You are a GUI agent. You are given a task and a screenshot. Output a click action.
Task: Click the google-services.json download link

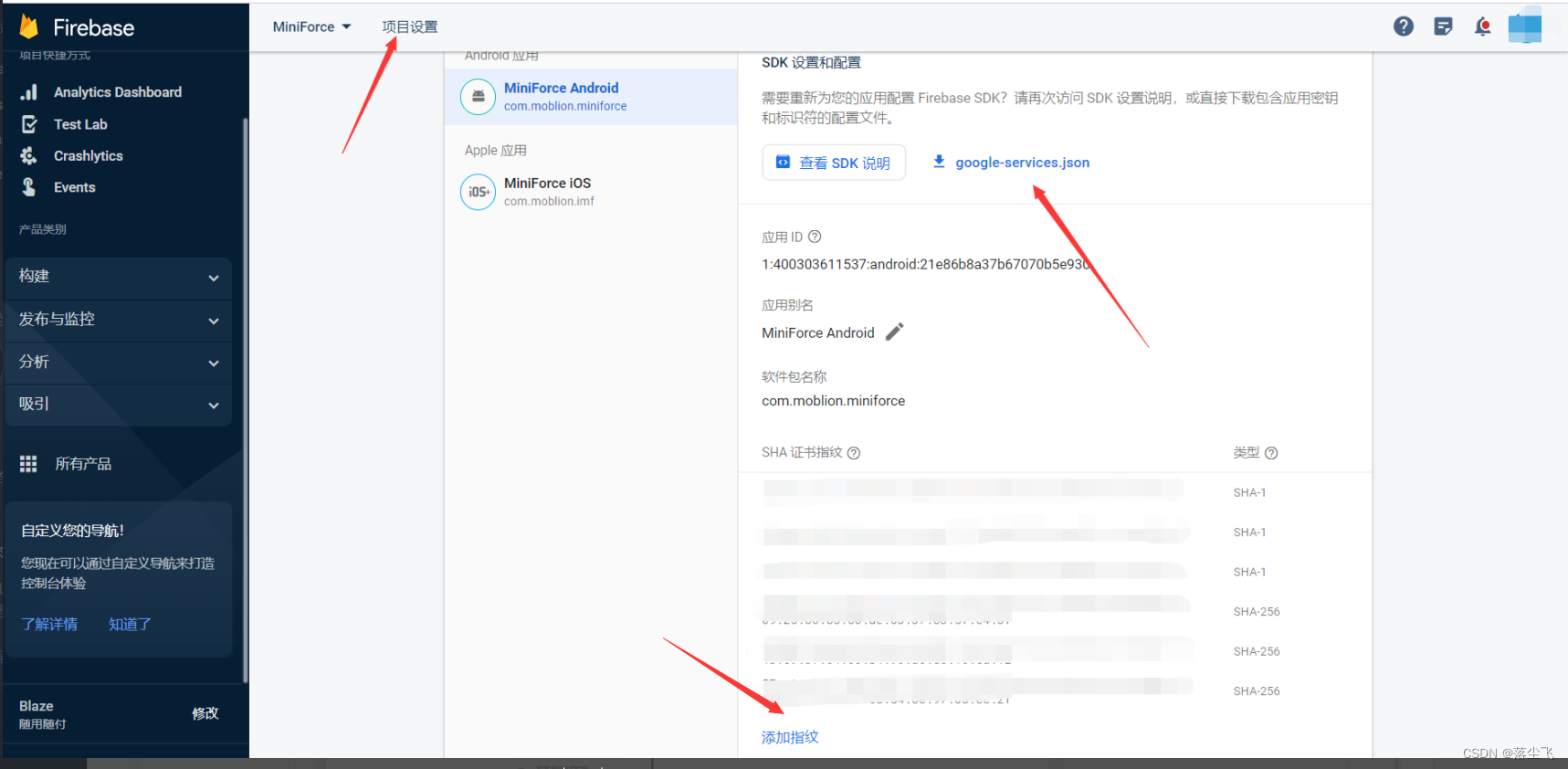pyautogui.click(x=1022, y=163)
